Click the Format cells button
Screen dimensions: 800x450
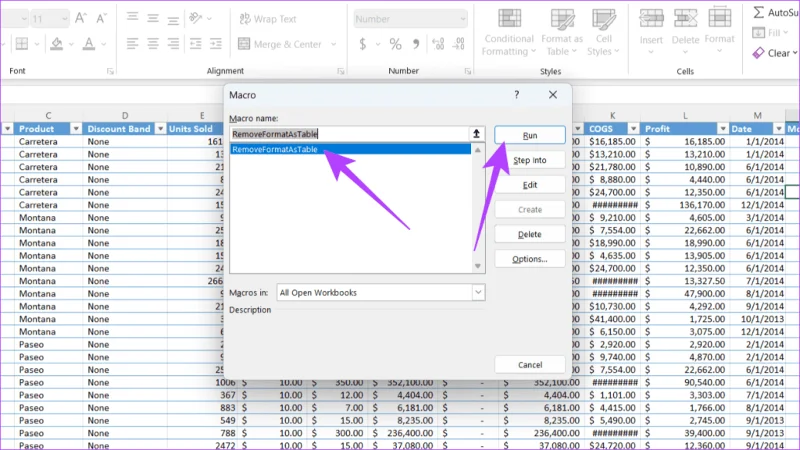(x=719, y=32)
